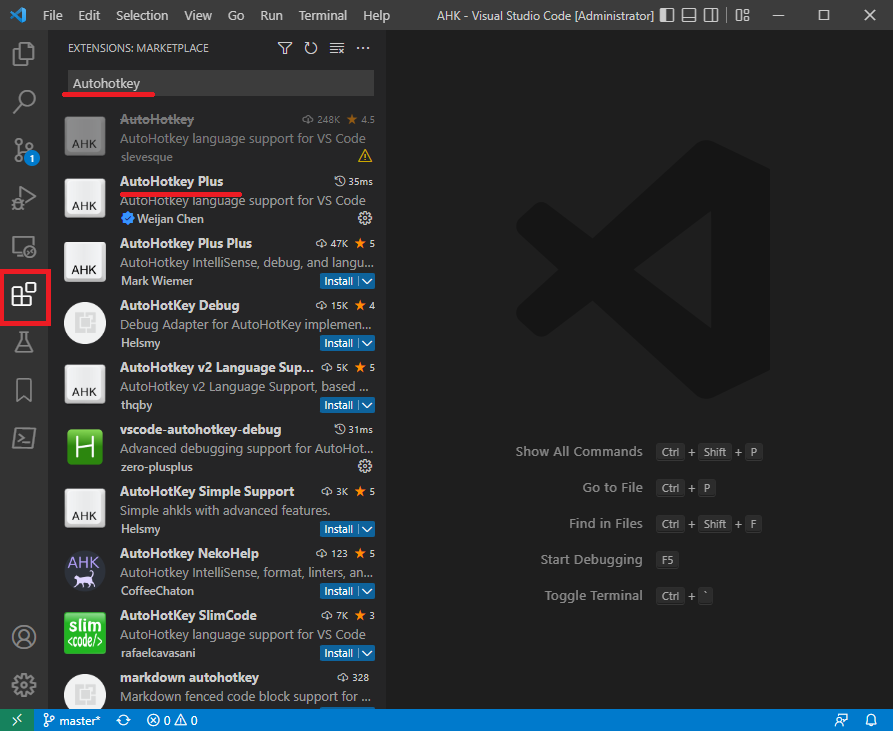Switch branch via master* in status bar
The height and width of the screenshot is (731, 893).
coord(72,720)
